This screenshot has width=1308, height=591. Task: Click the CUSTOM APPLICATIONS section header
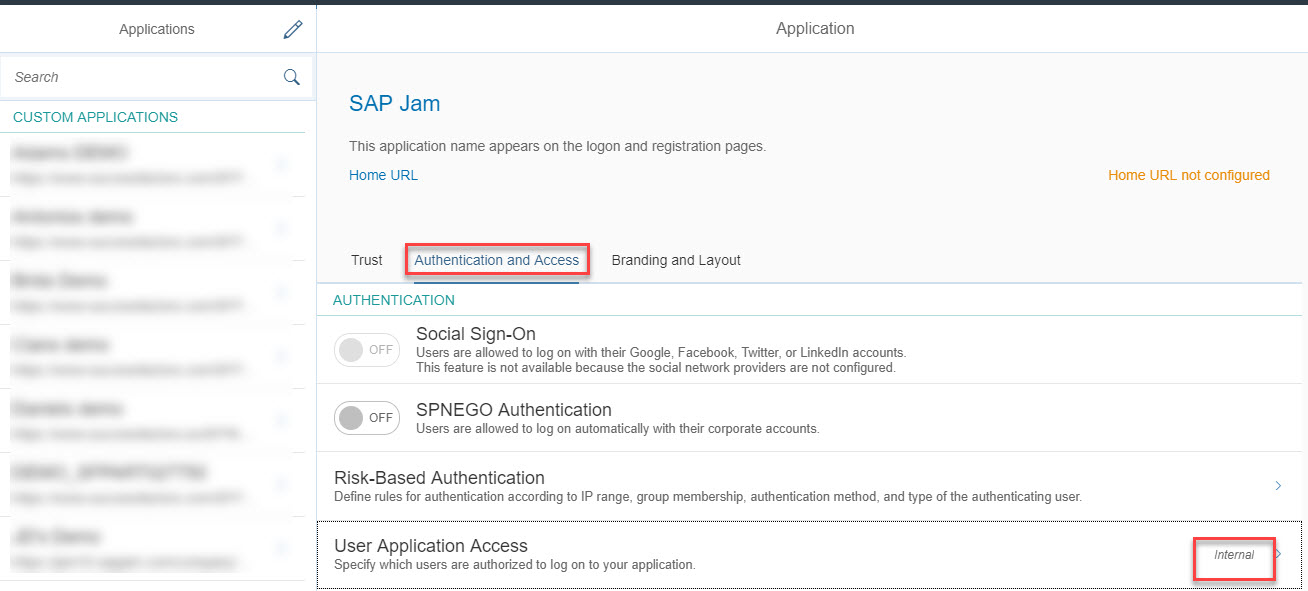(x=96, y=117)
